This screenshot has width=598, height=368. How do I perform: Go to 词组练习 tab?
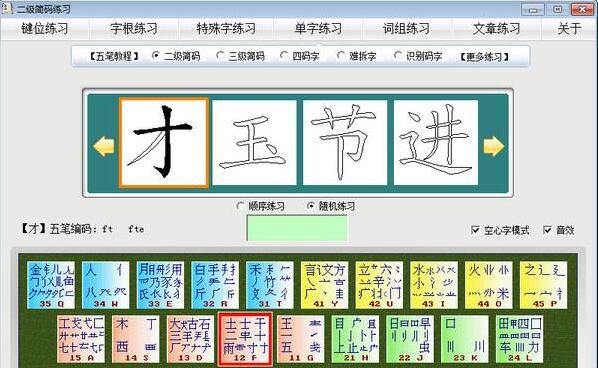[406, 29]
